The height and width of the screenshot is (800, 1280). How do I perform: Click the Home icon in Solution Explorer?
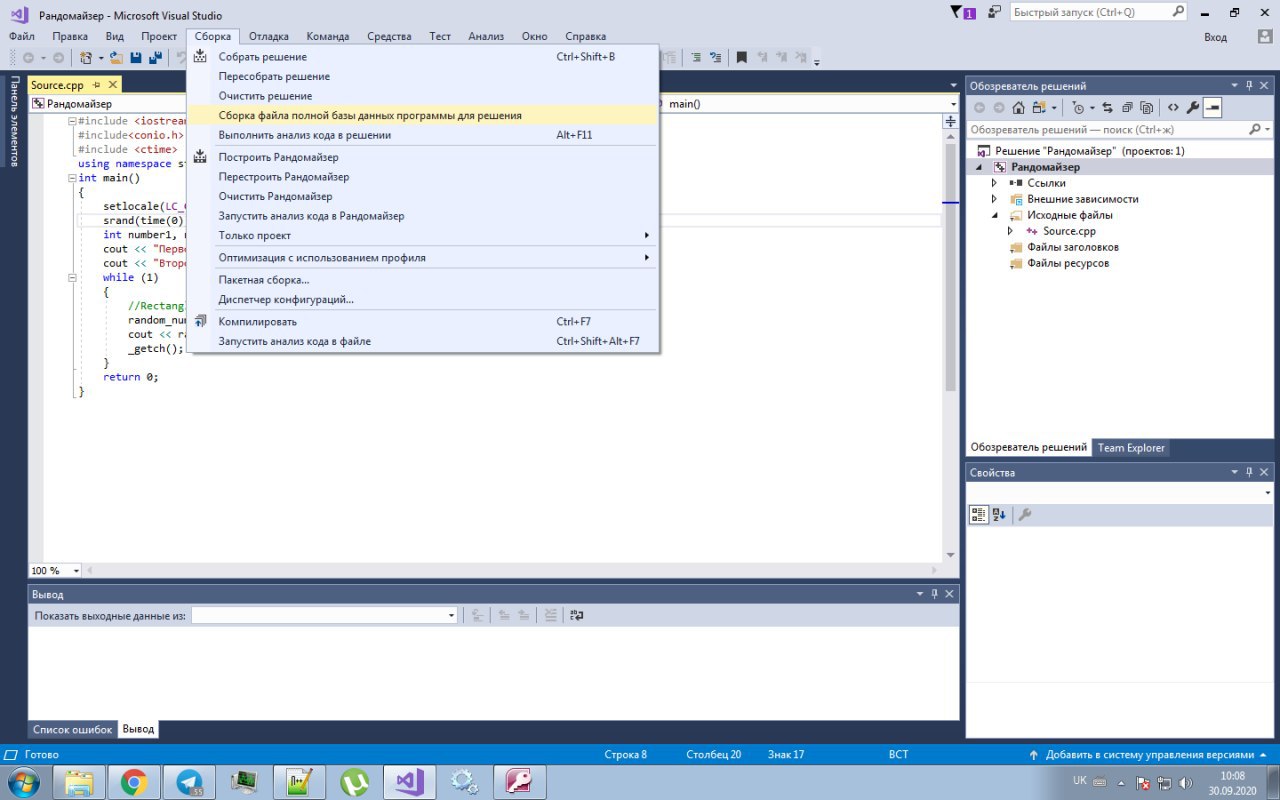[1018, 108]
